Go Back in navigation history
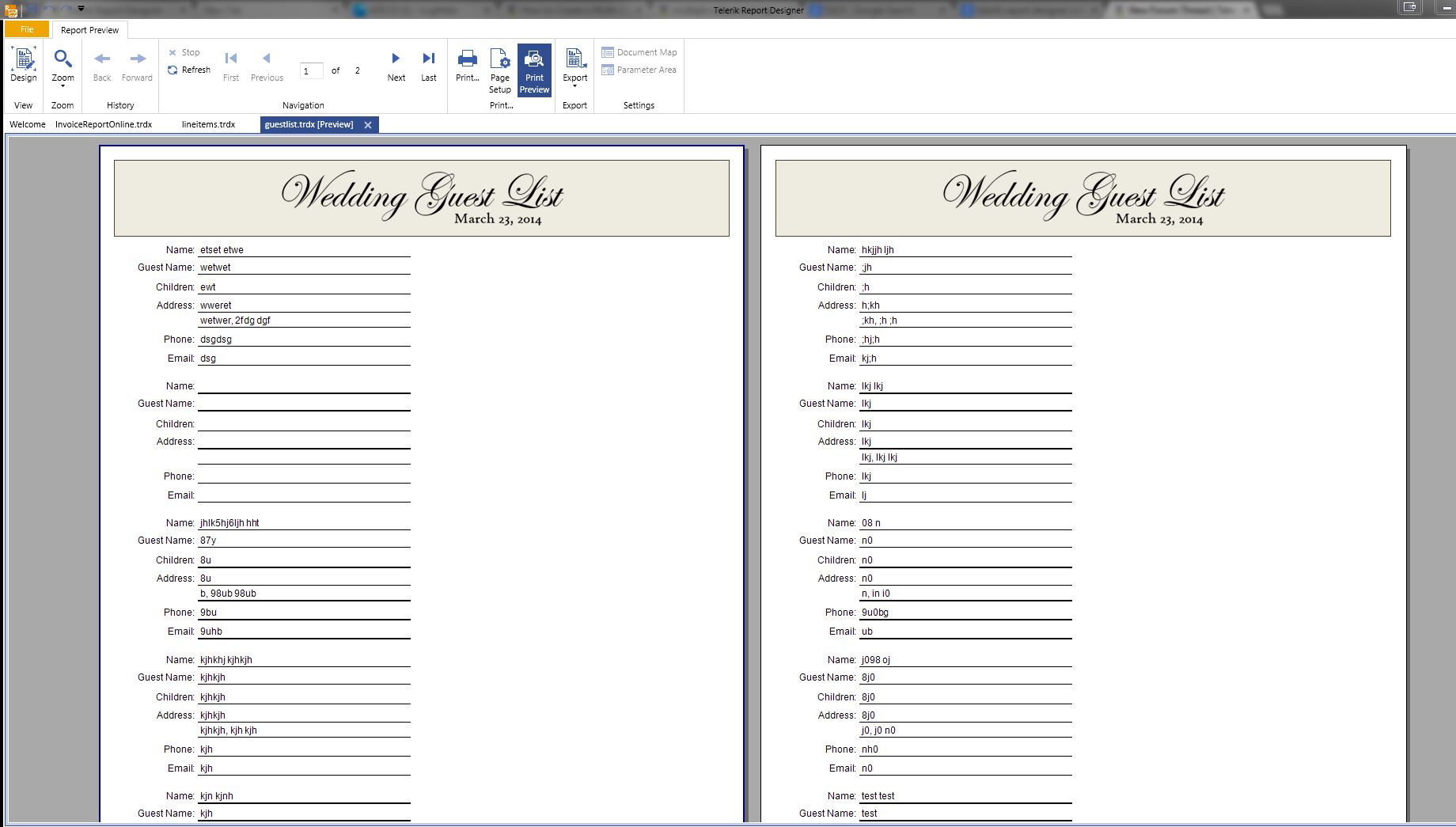The height and width of the screenshot is (827, 1456). (102, 66)
